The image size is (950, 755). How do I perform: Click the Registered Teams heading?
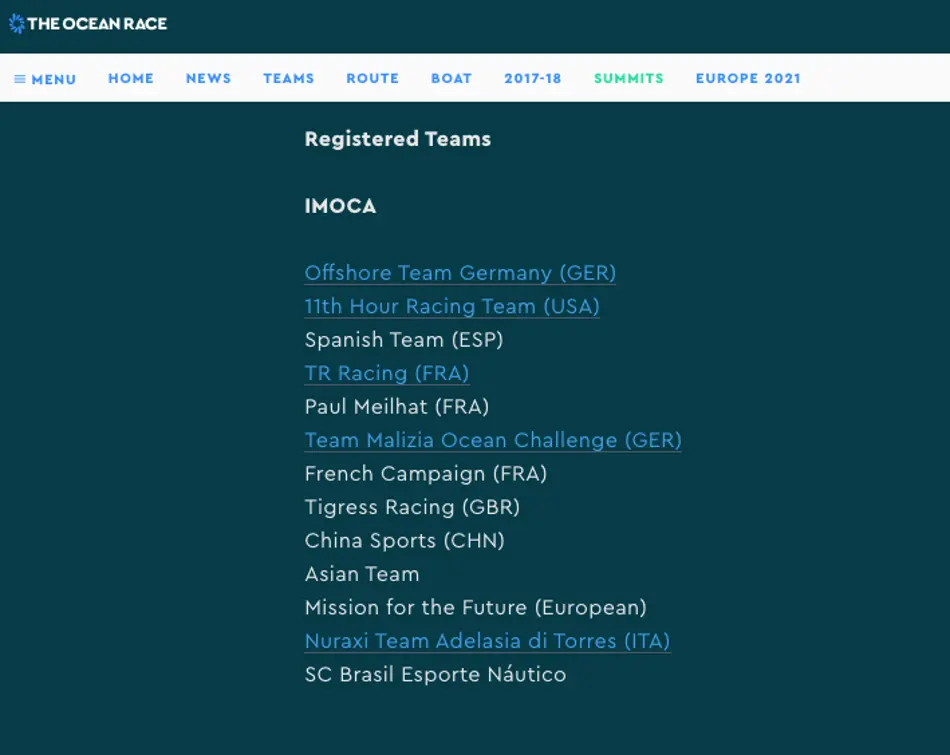click(398, 139)
